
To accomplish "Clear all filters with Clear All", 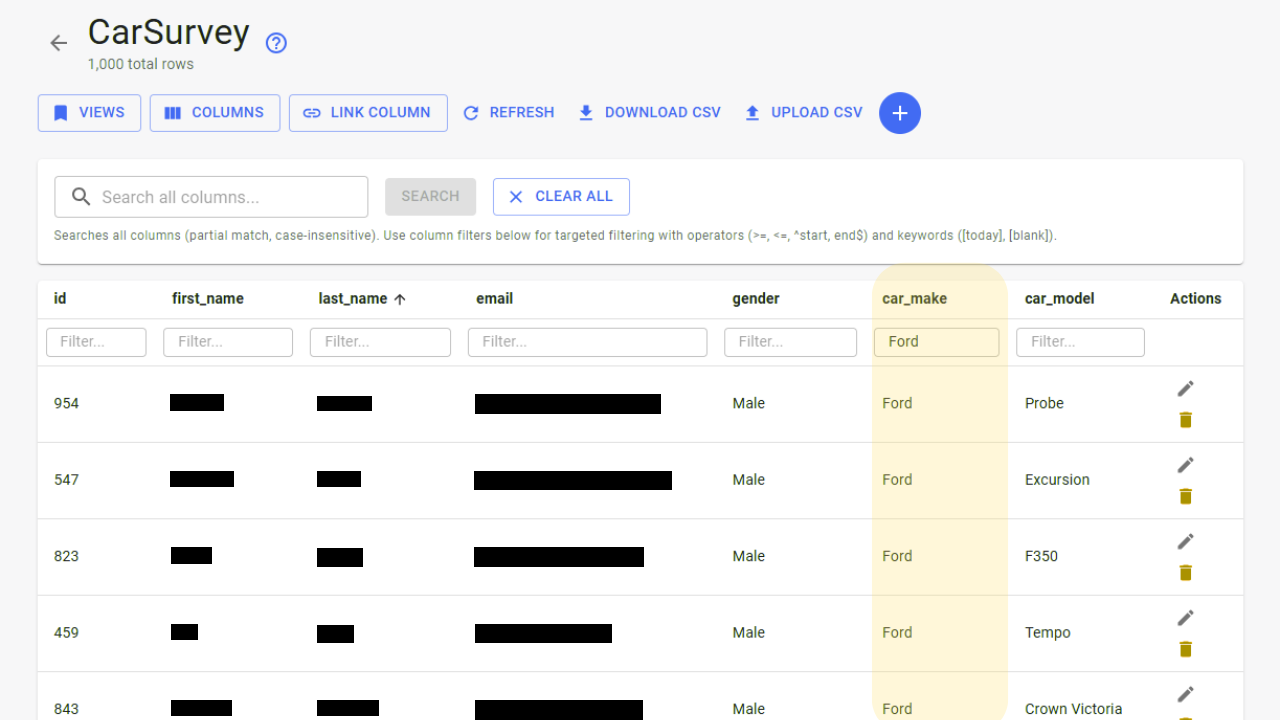I will (561, 197).
